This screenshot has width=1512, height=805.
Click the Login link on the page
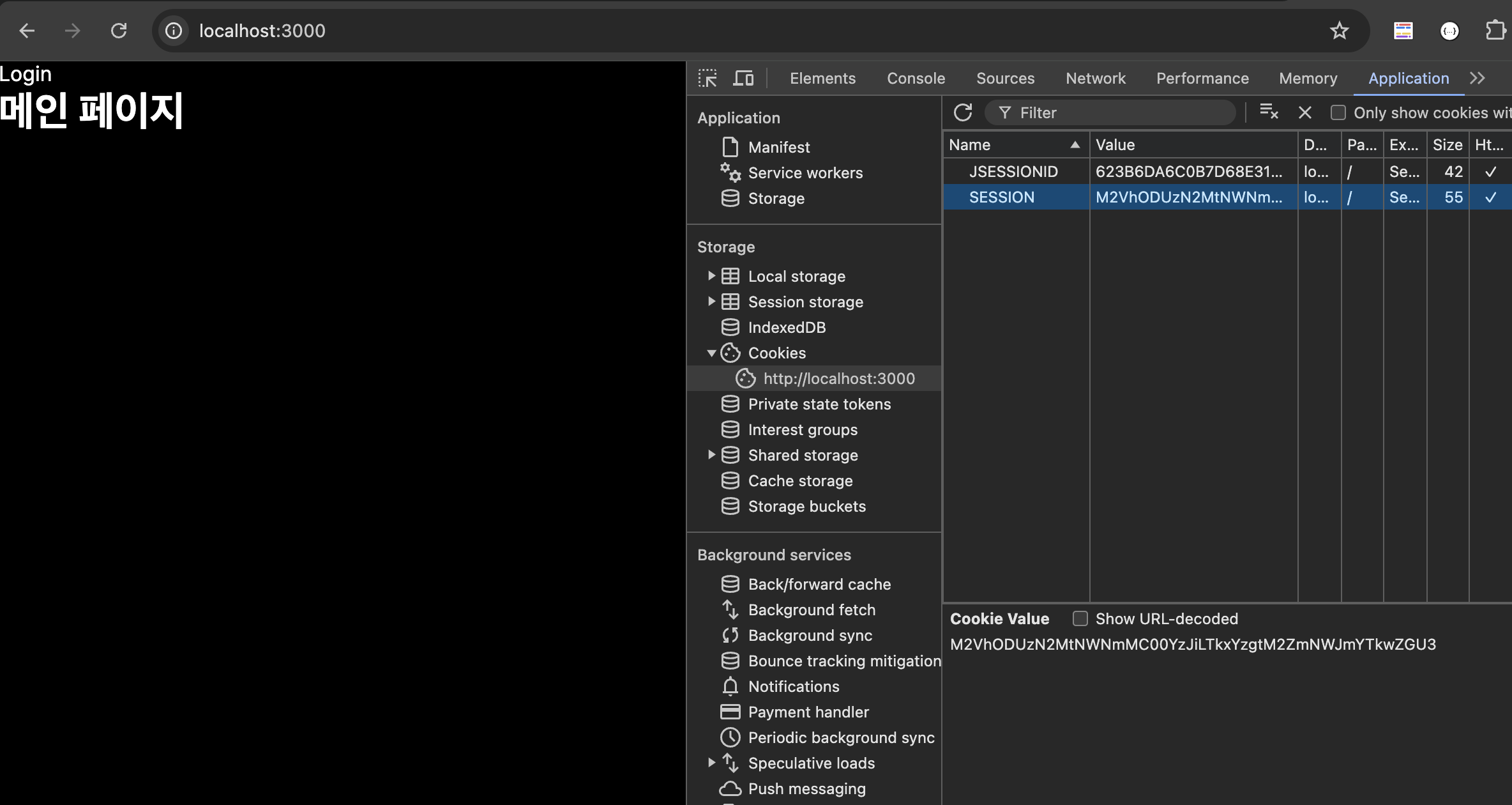(26, 74)
